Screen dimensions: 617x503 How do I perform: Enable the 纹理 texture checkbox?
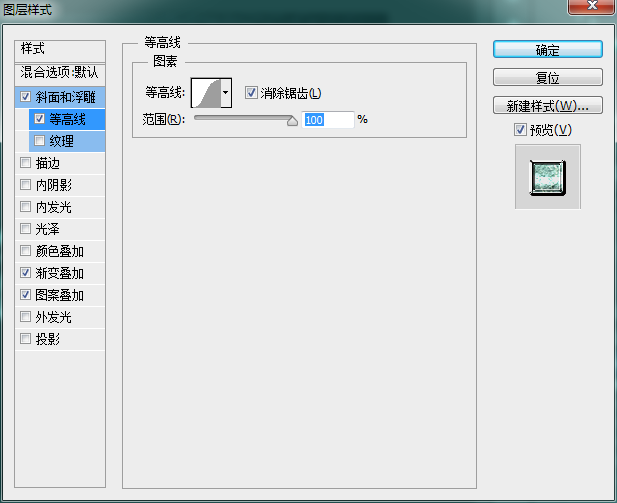coord(40,141)
